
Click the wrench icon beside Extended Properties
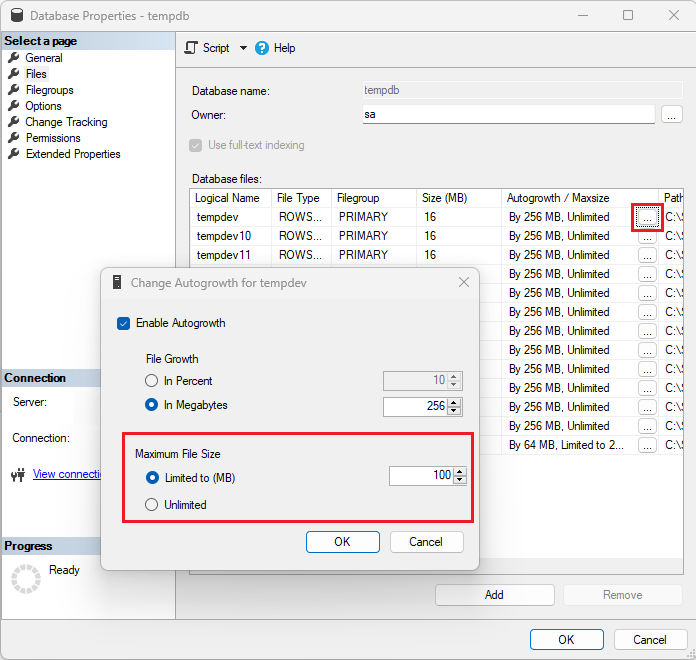click(x=14, y=153)
